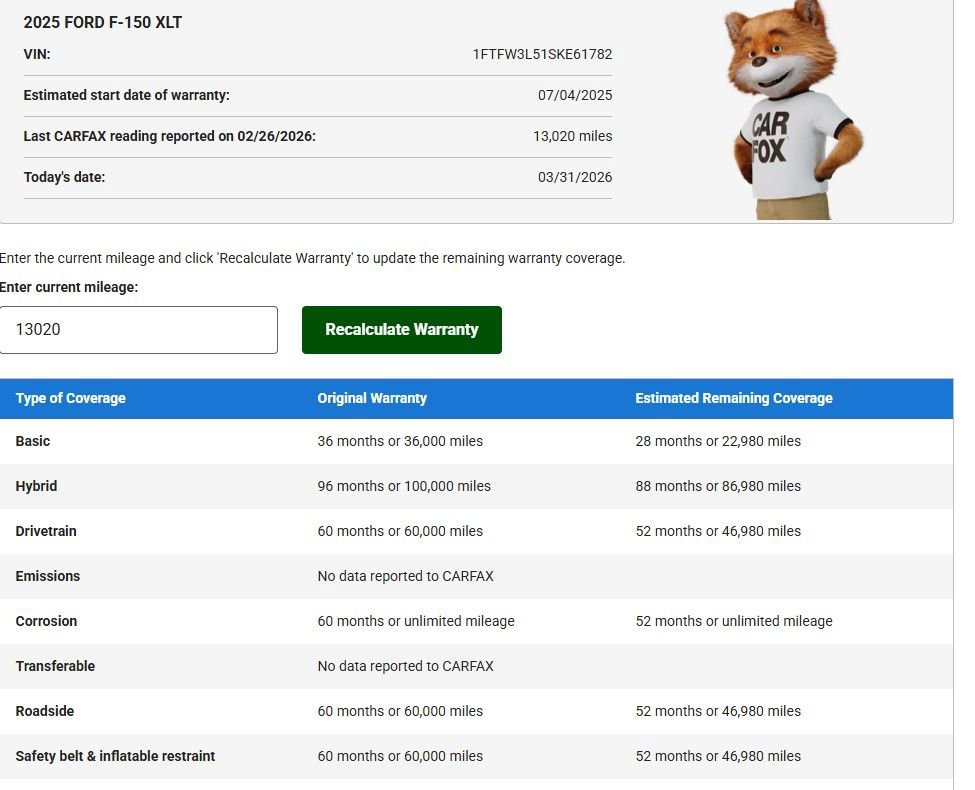Viewport: 975px width, 790px height.
Task: Click the VIN number 1FTFW3L51SKE61782
Action: pos(542,55)
